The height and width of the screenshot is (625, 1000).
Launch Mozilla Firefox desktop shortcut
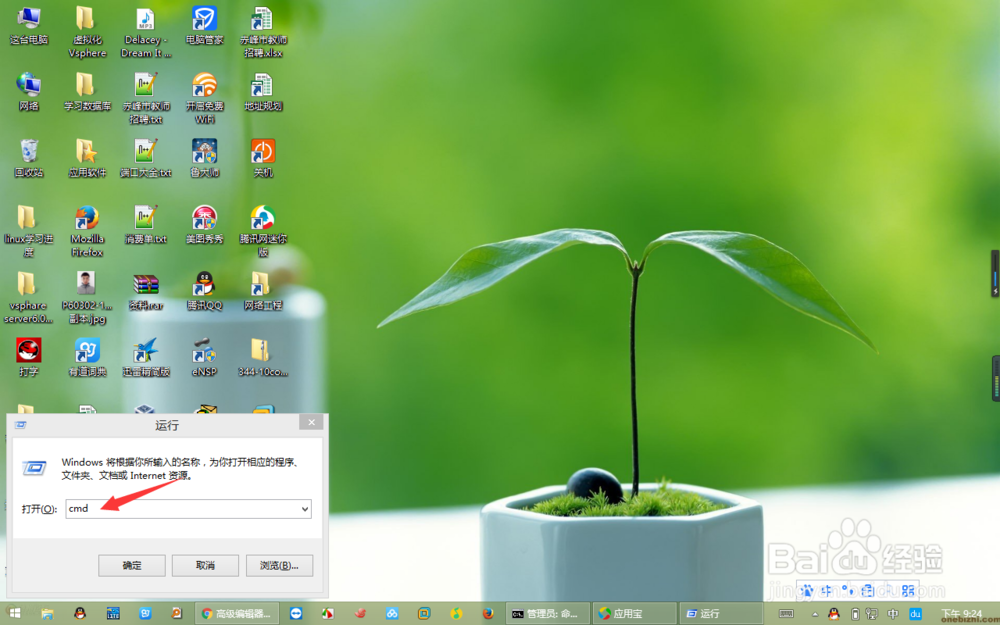click(x=87, y=232)
